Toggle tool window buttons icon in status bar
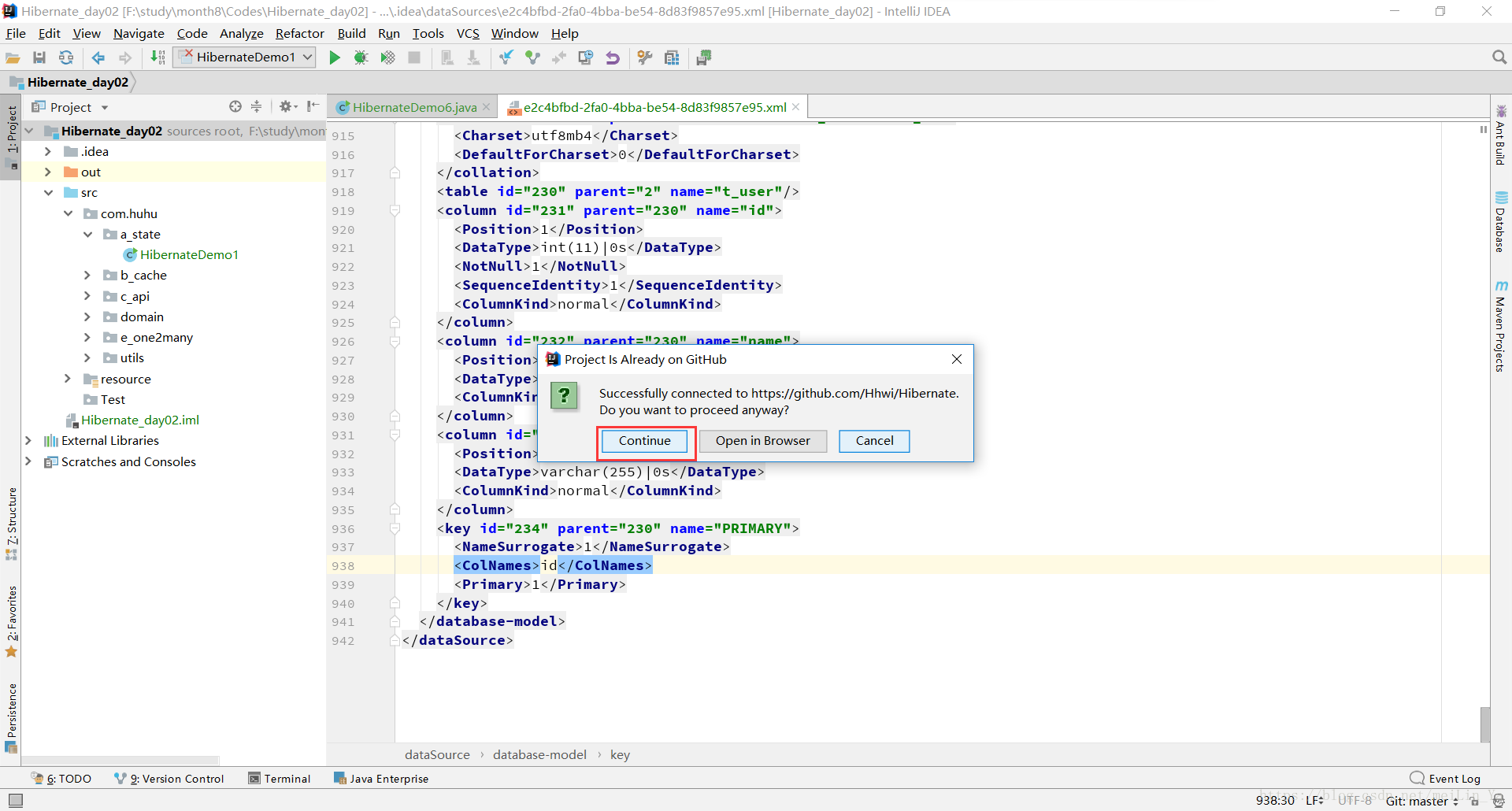The image size is (1512, 811). (16, 801)
